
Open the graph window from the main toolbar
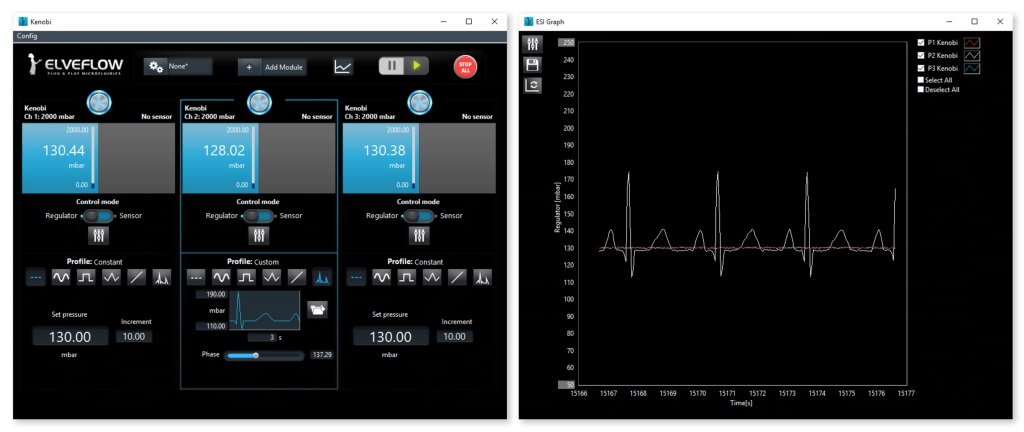coord(343,66)
